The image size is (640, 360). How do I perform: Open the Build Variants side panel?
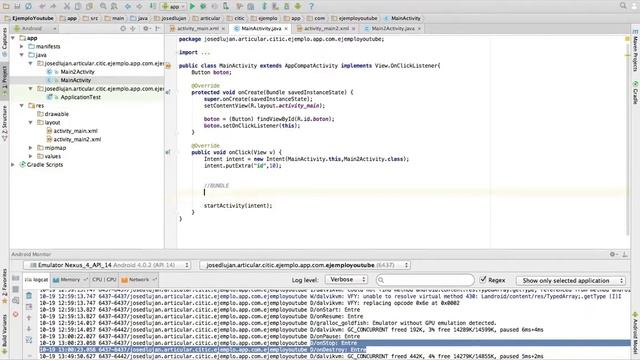point(4,334)
